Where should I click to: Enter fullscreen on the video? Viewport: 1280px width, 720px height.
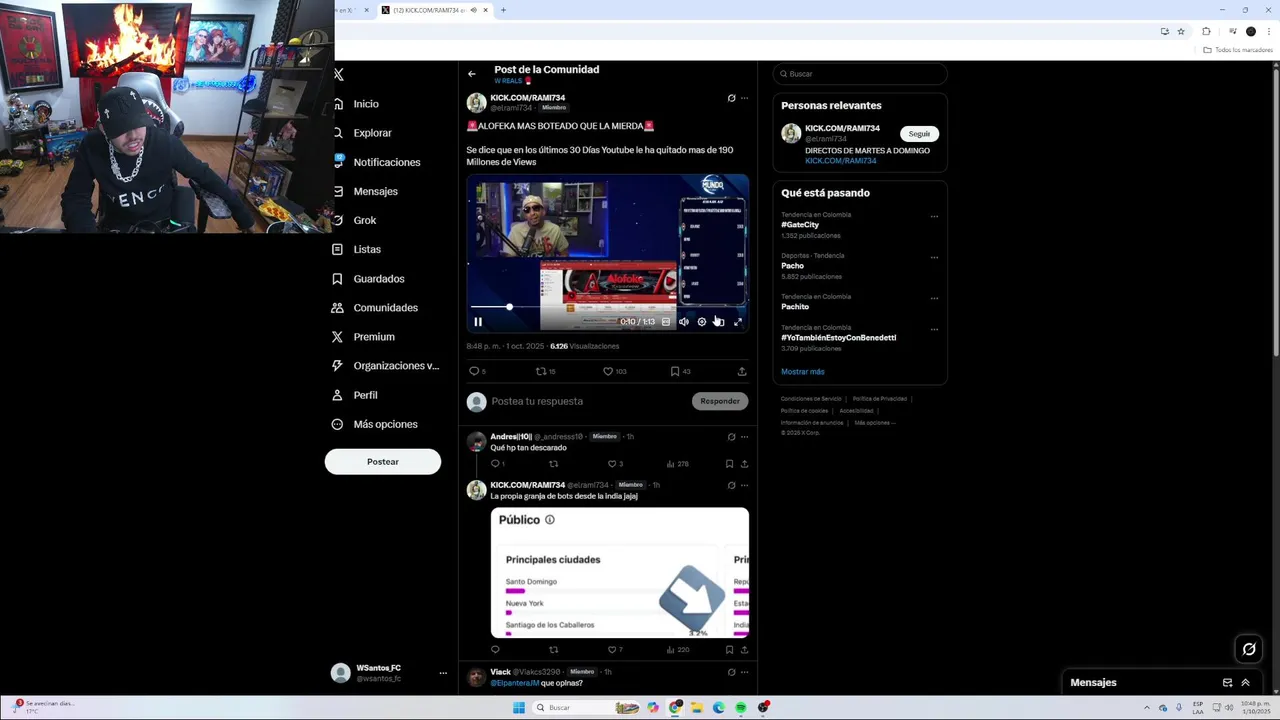coord(738,322)
